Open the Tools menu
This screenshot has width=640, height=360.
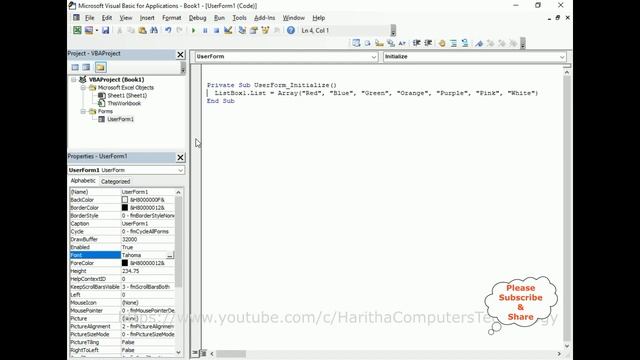(x=239, y=18)
